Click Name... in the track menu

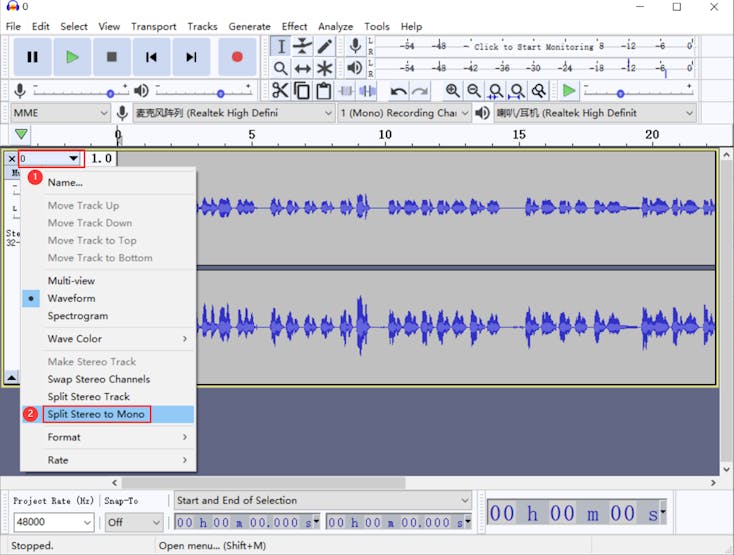[65, 183]
